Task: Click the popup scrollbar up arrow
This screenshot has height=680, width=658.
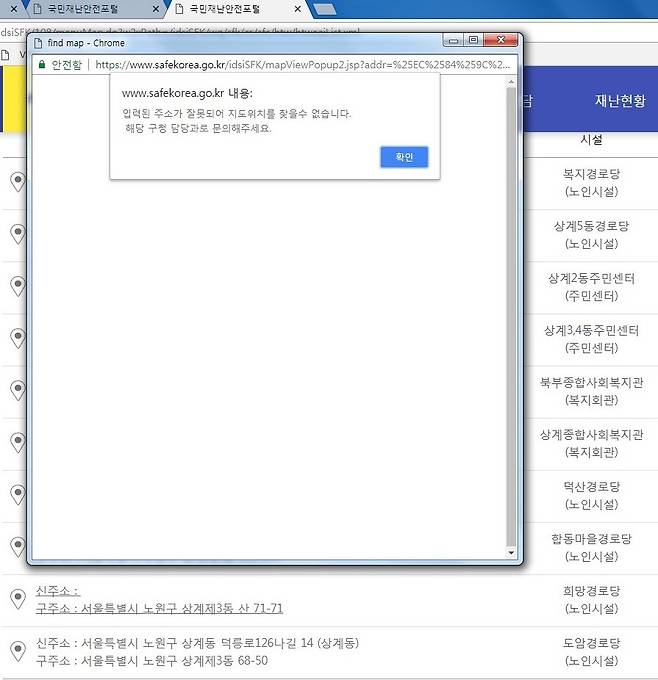Action: pyautogui.click(x=512, y=81)
